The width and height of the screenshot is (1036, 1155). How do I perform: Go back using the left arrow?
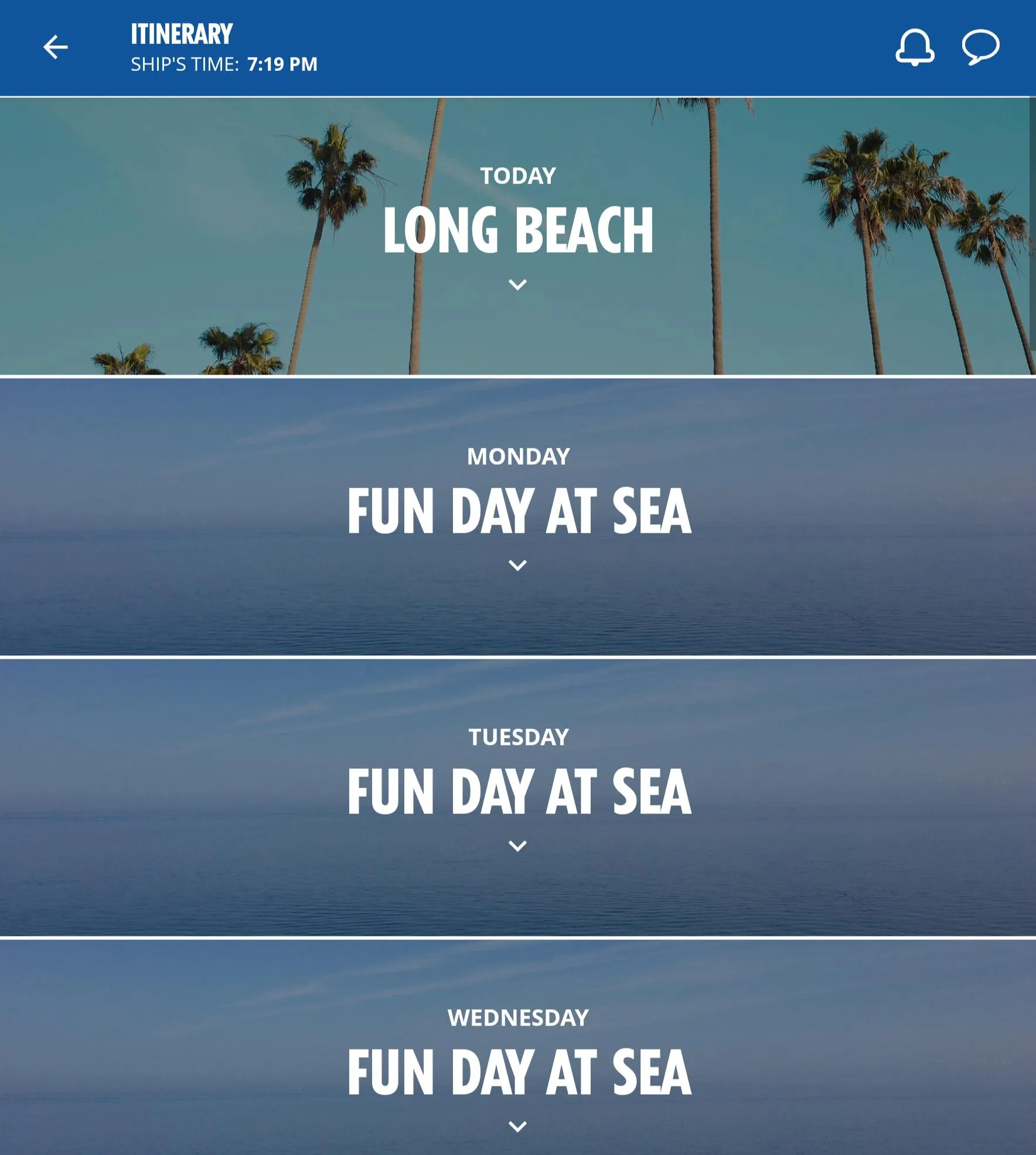pyautogui.click(x=56, y=47)
